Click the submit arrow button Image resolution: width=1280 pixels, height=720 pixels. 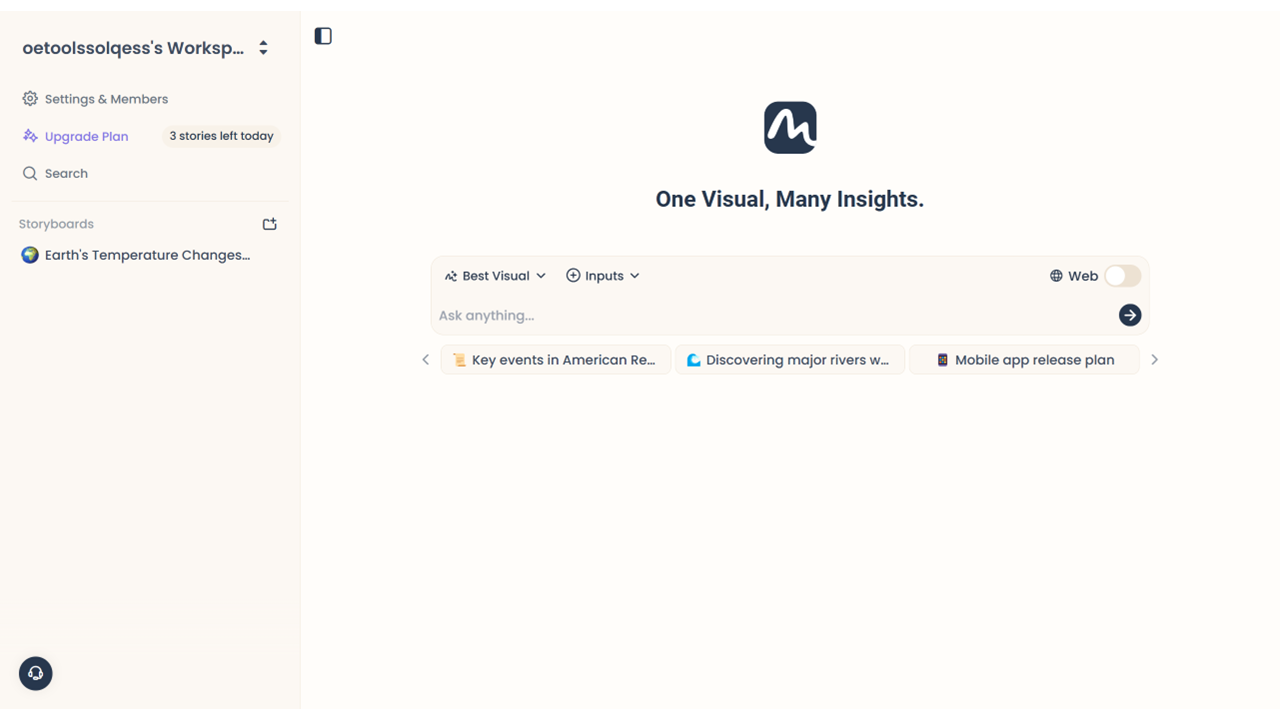click(1129, 315)
